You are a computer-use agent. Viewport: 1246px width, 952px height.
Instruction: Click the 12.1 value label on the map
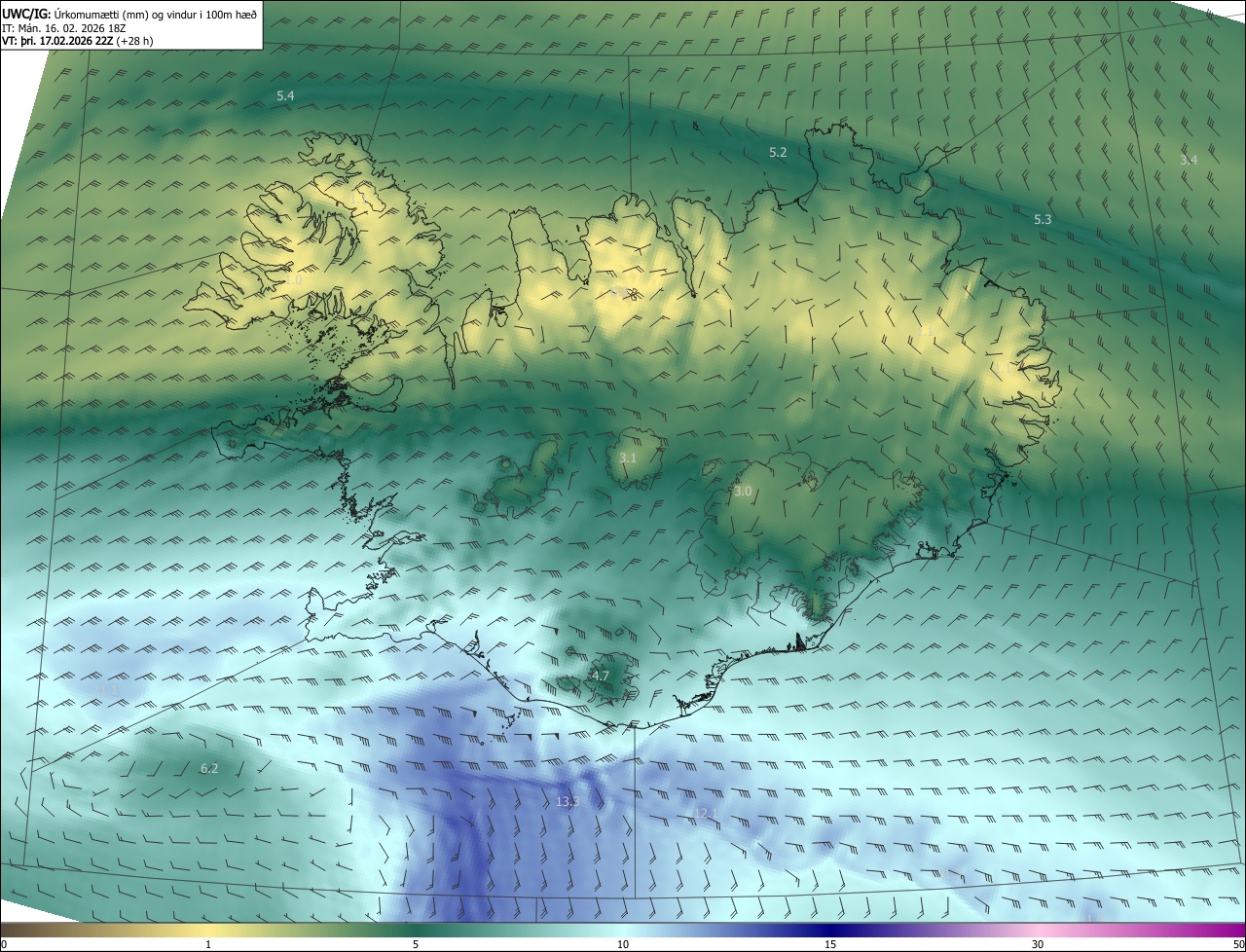(706, 813)
